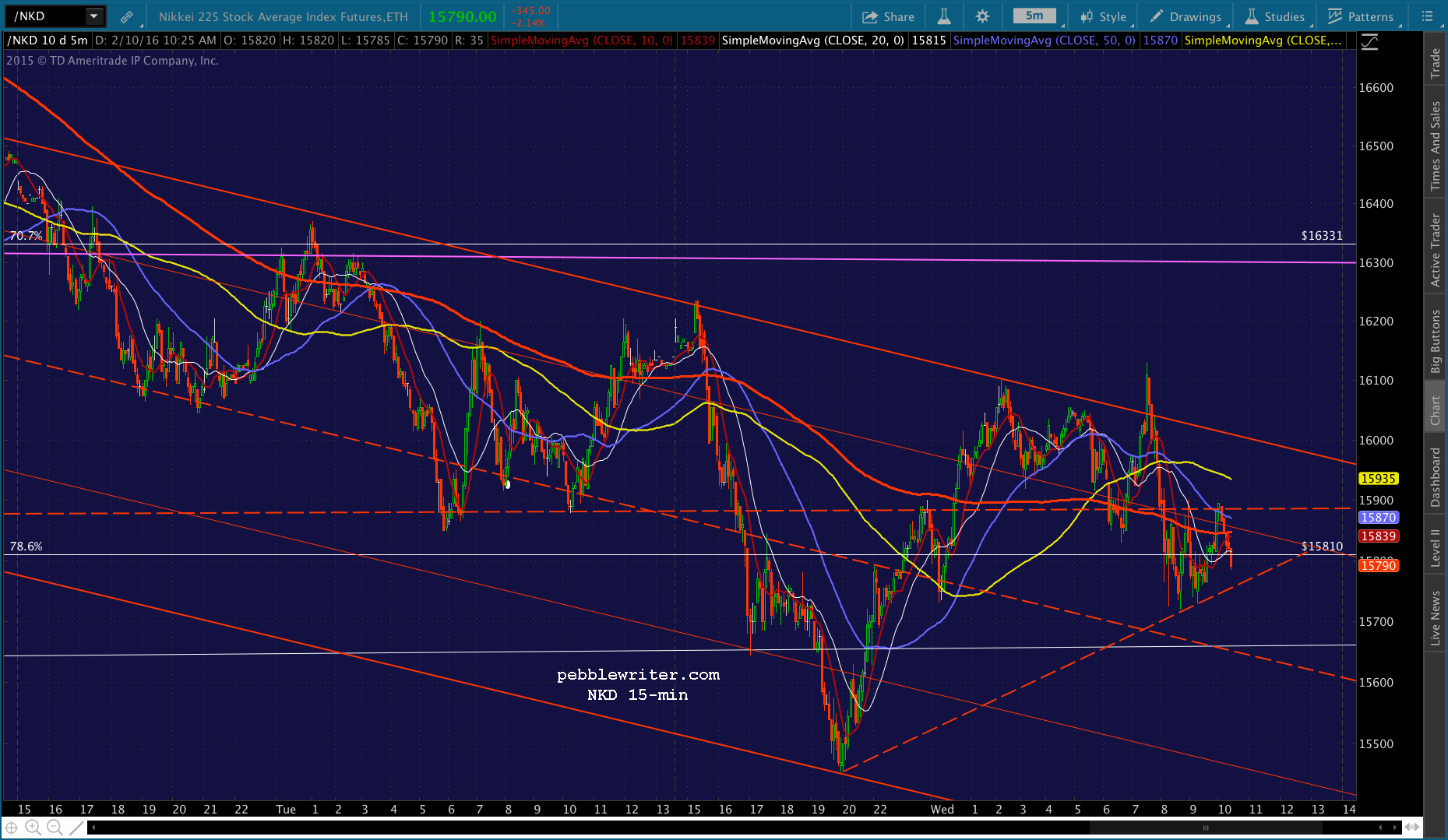
Task: Click the 16600 value on price axis
Action: (x=1376, y=88)
